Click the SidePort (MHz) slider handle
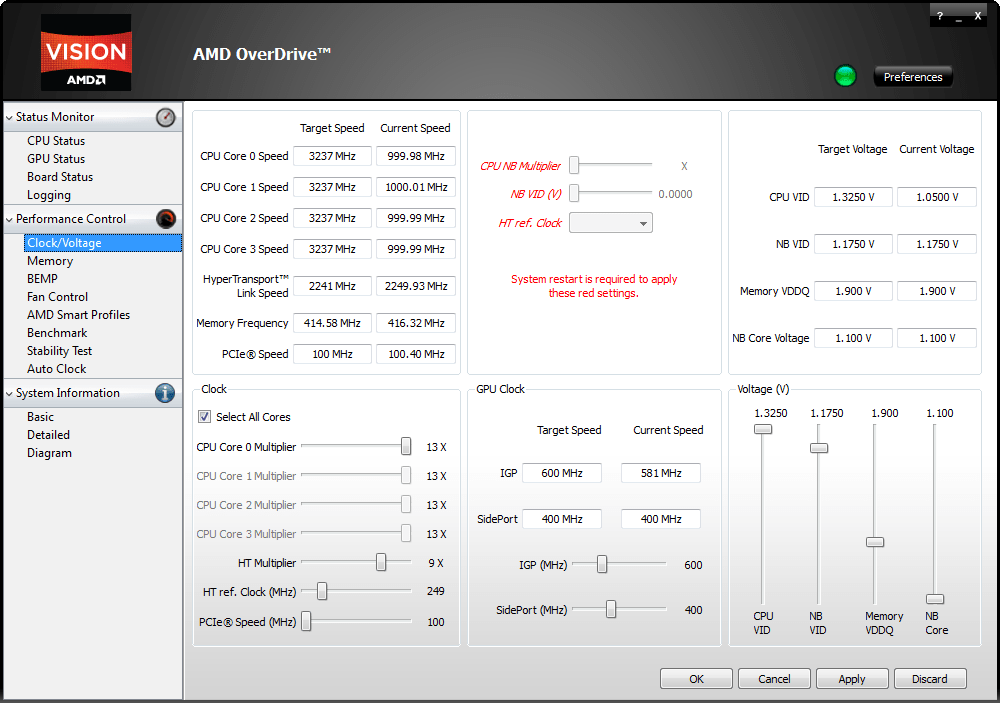 click(611, 609)
